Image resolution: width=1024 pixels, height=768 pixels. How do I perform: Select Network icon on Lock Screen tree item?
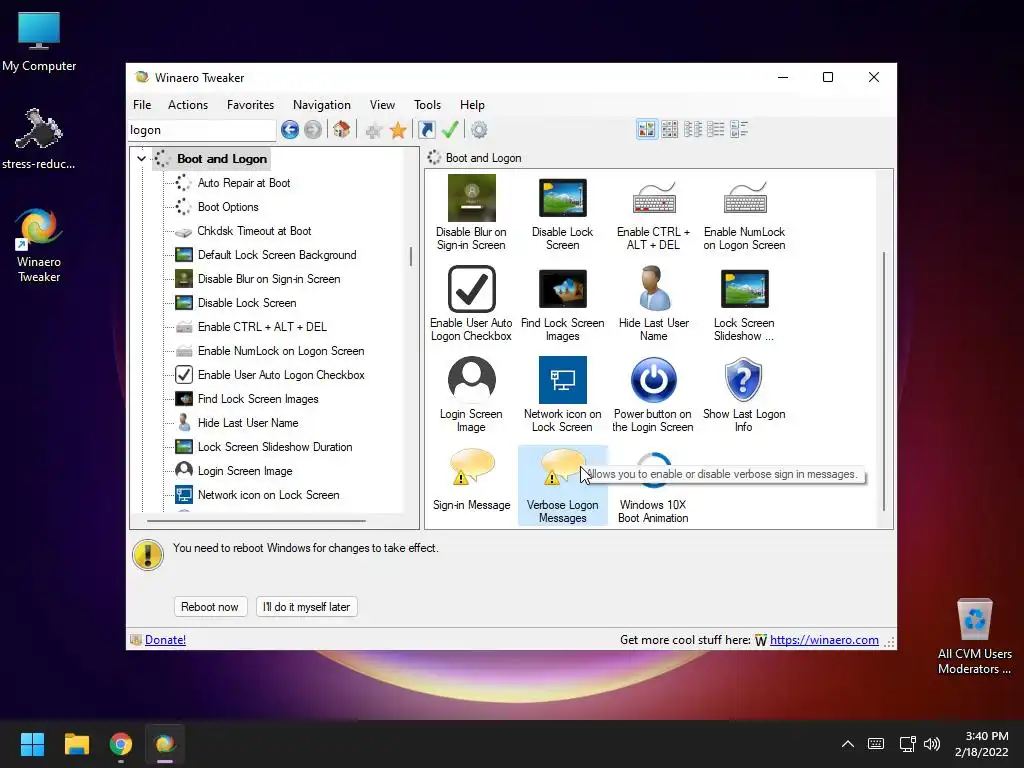tap(268, 495)
